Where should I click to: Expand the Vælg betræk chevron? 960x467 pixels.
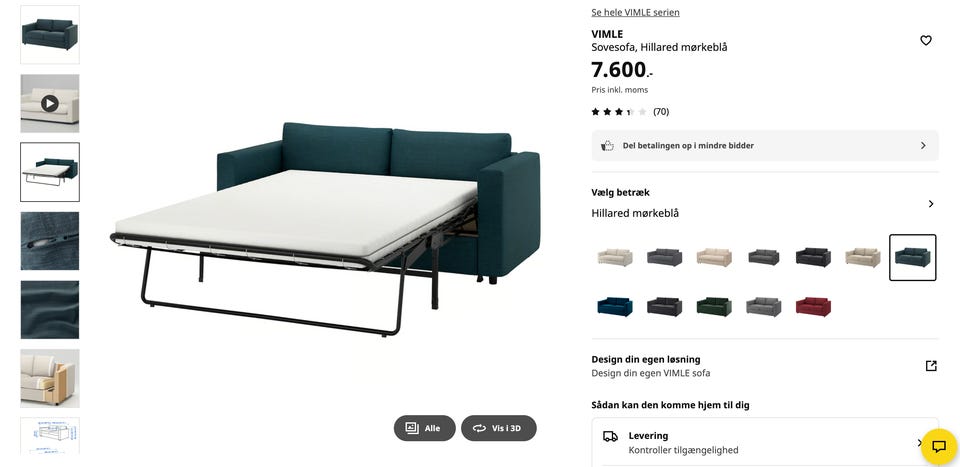(931, 204)
